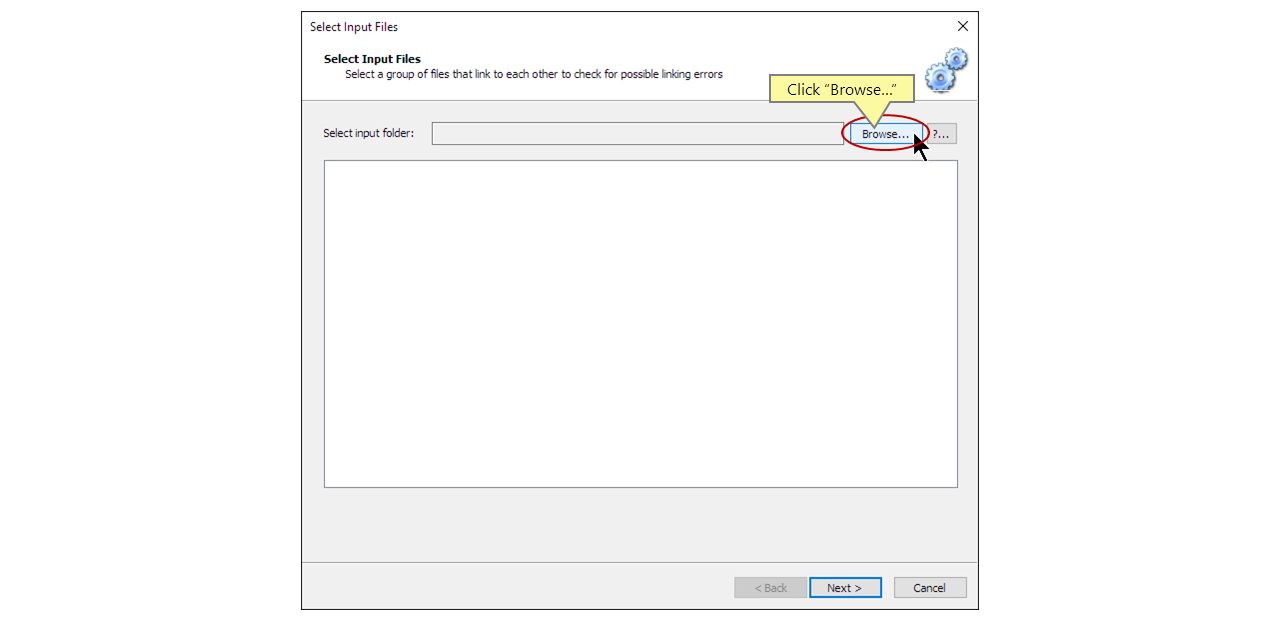Click the "Select input folder:" label
Viewport: 1280px width, 617px height.
[368, 133]
